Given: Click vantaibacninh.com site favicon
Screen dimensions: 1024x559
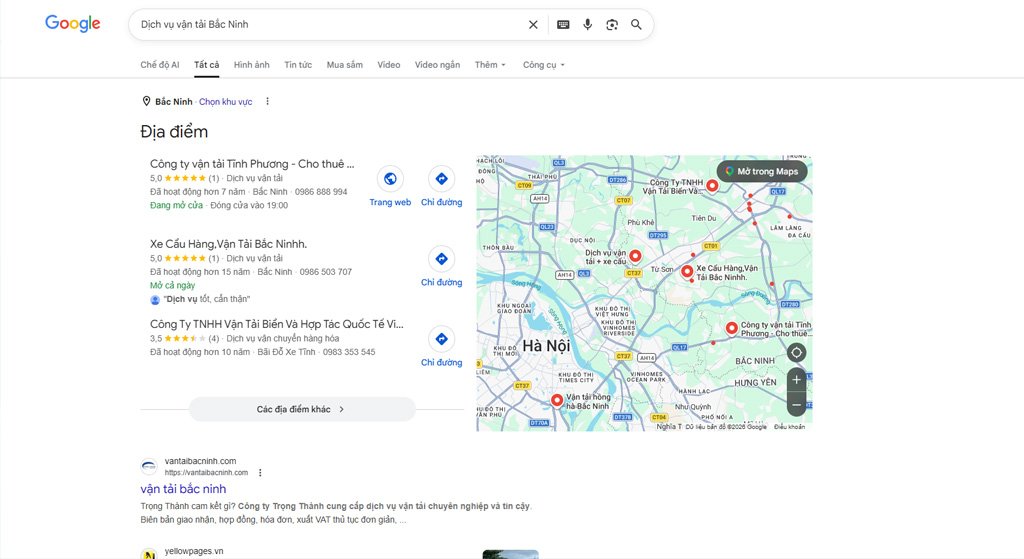Looking at the screenshot, I should [x=149, y=466].
